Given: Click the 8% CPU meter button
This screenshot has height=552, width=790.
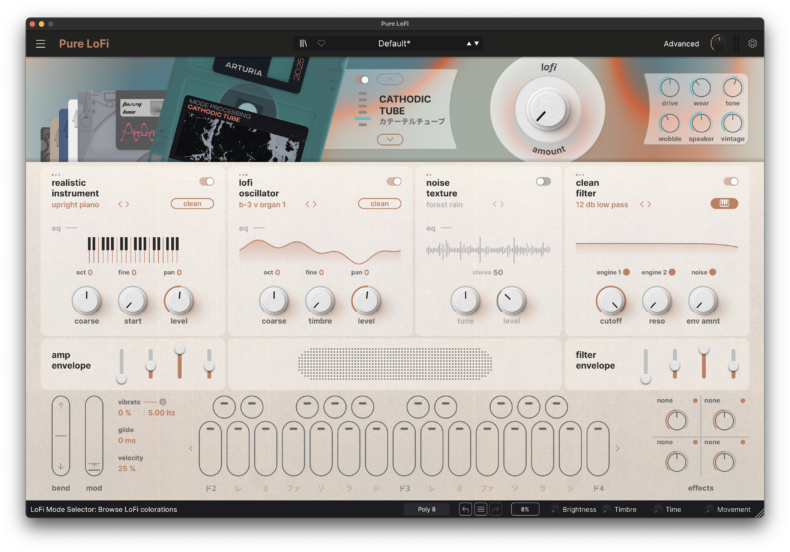Looking at the screenshot, I should click(x=525, y=510).
